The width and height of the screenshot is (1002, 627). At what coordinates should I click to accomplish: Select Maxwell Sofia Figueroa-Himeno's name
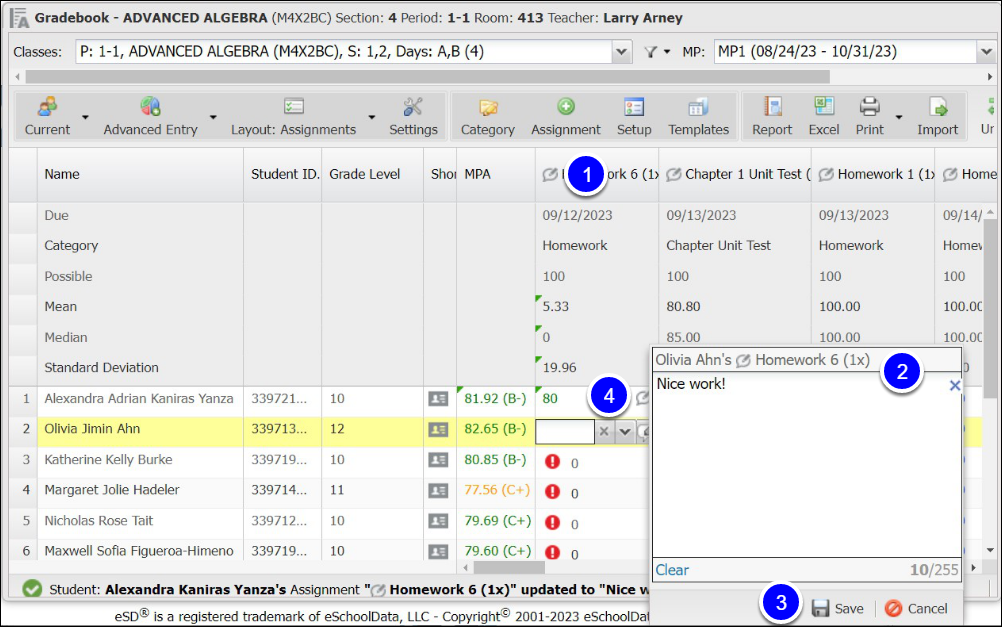(139, 551)
